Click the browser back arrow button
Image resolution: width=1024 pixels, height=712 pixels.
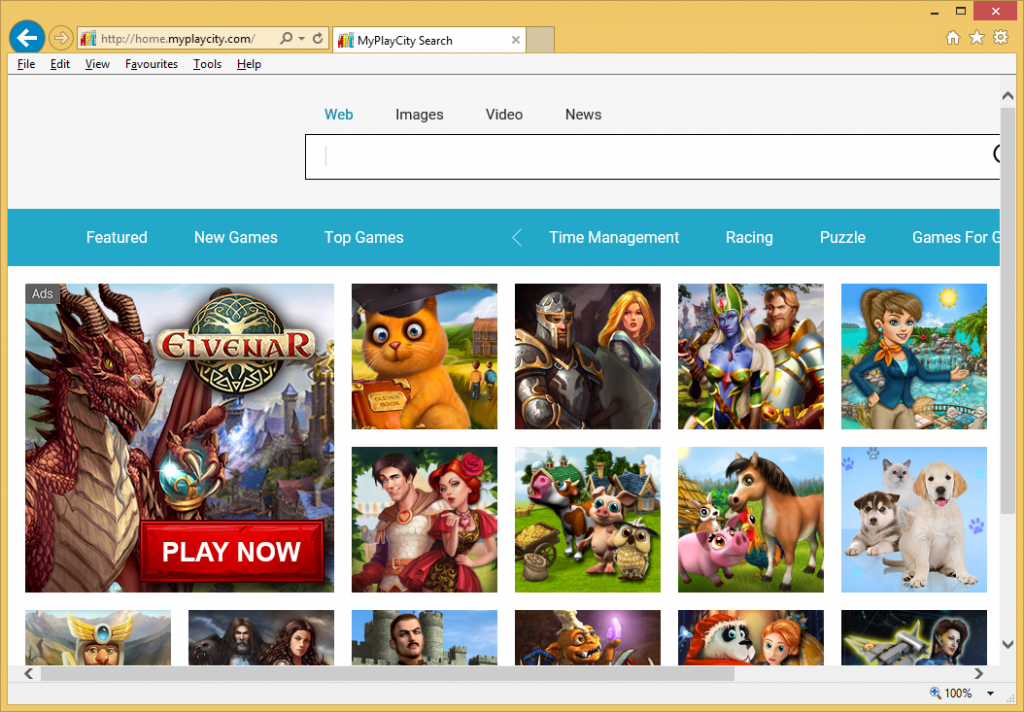[27, 38]
